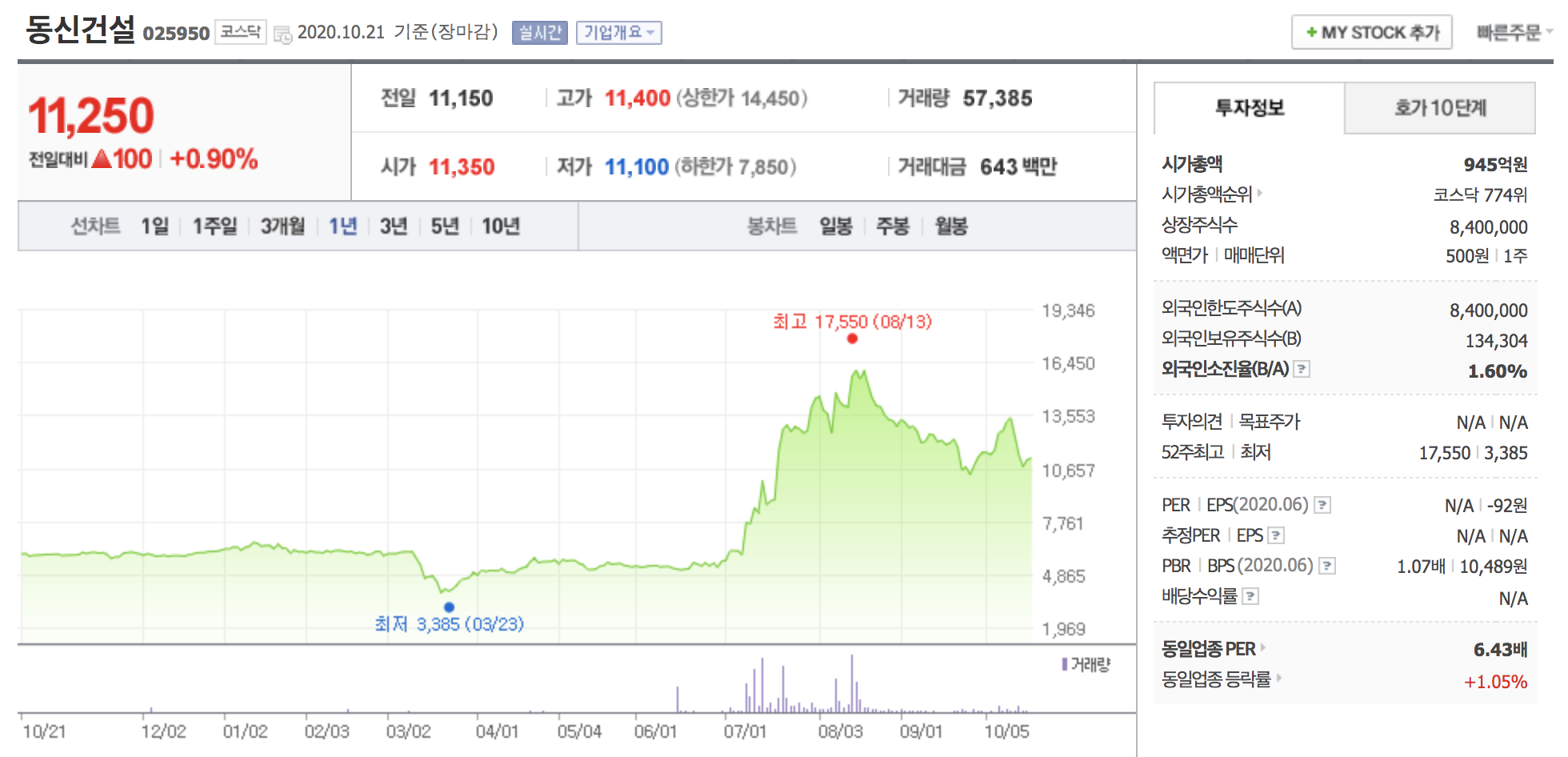Open help icon next to PBR BPS(2020.06)
Screen dimensions: 1568x757
1328,566
